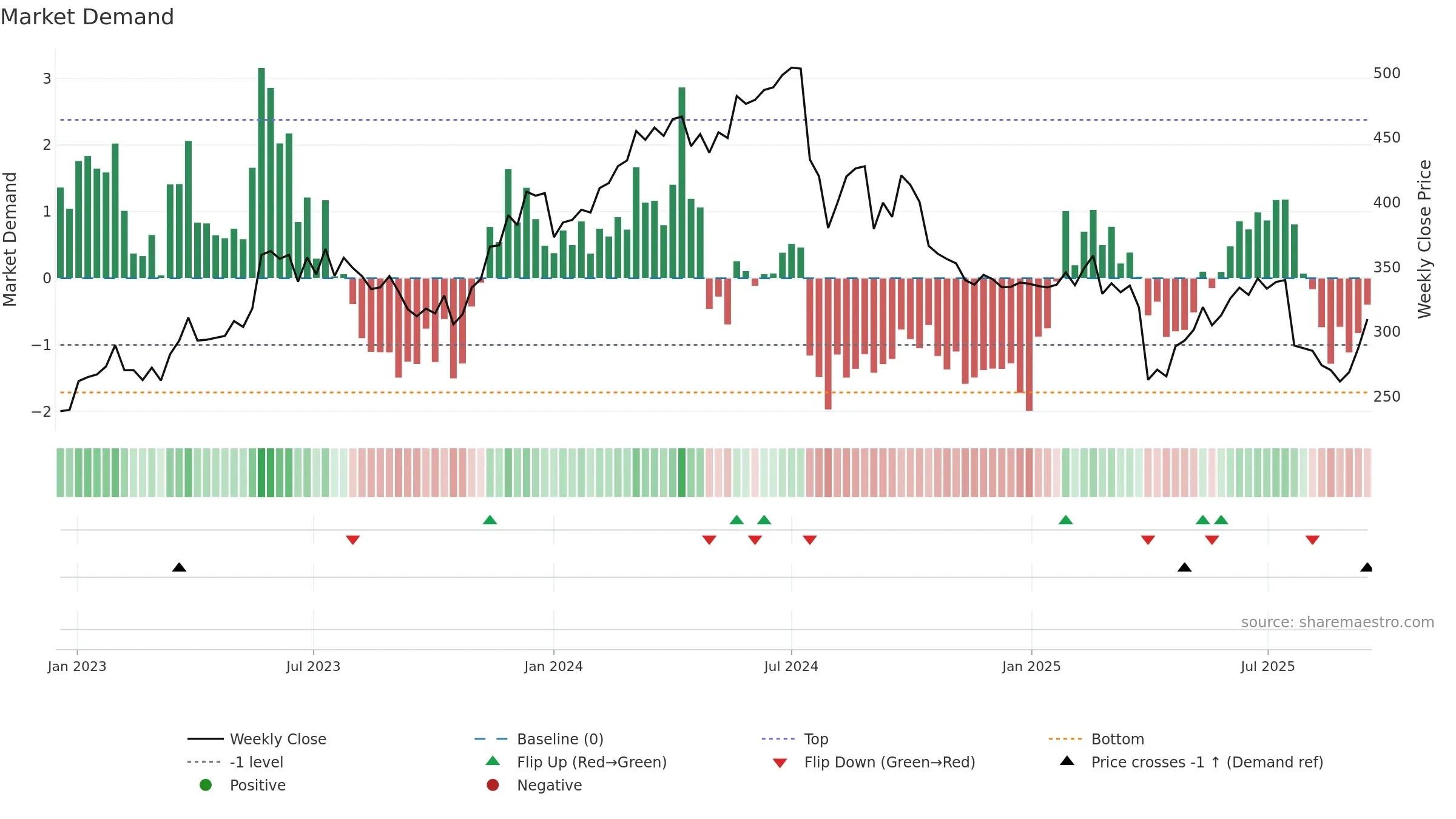
Task: Click the green flip-up marker after Jan 2025
Action: [x=1066, y=520]
